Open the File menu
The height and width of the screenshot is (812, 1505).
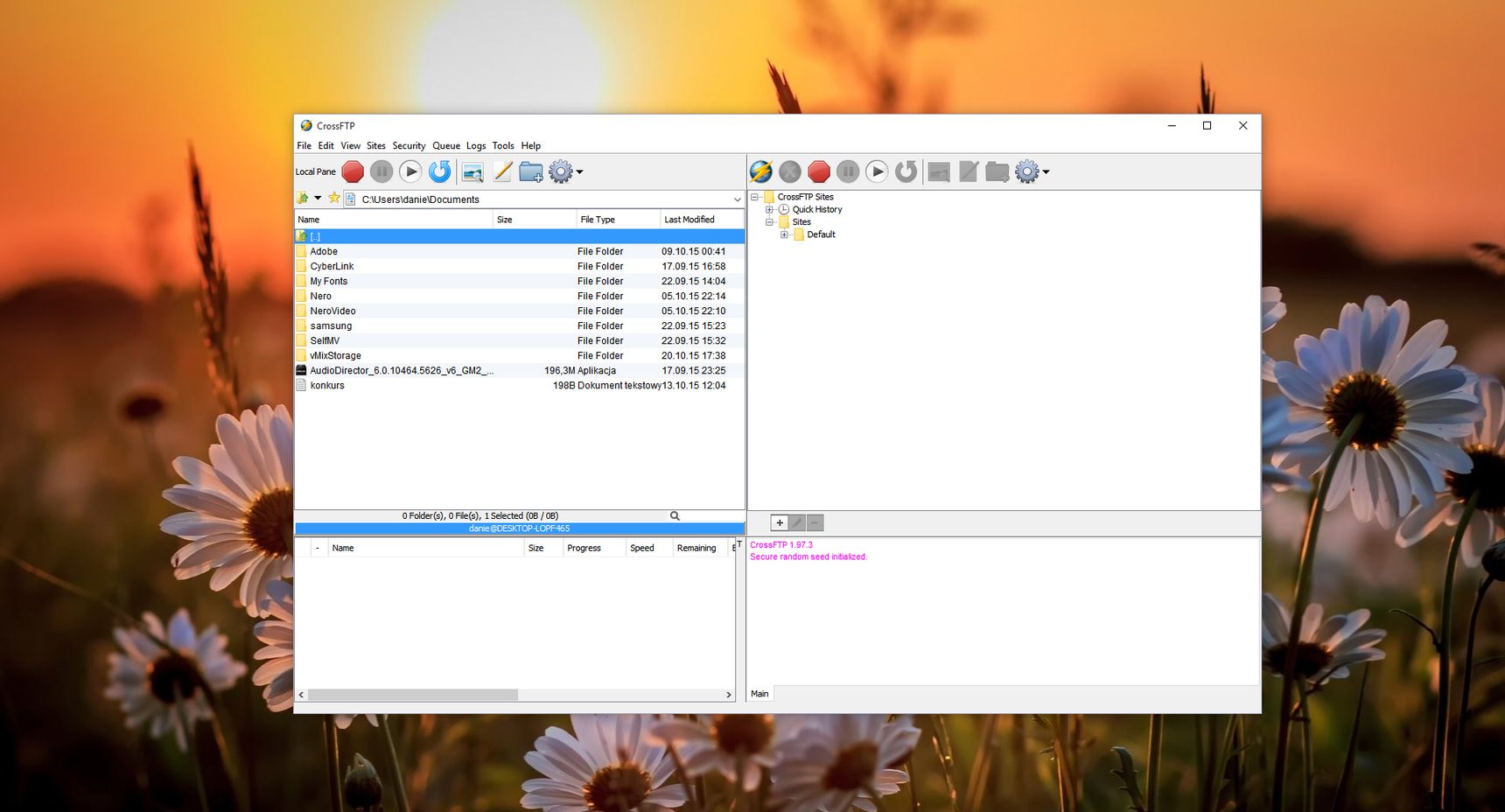(304, 146)
